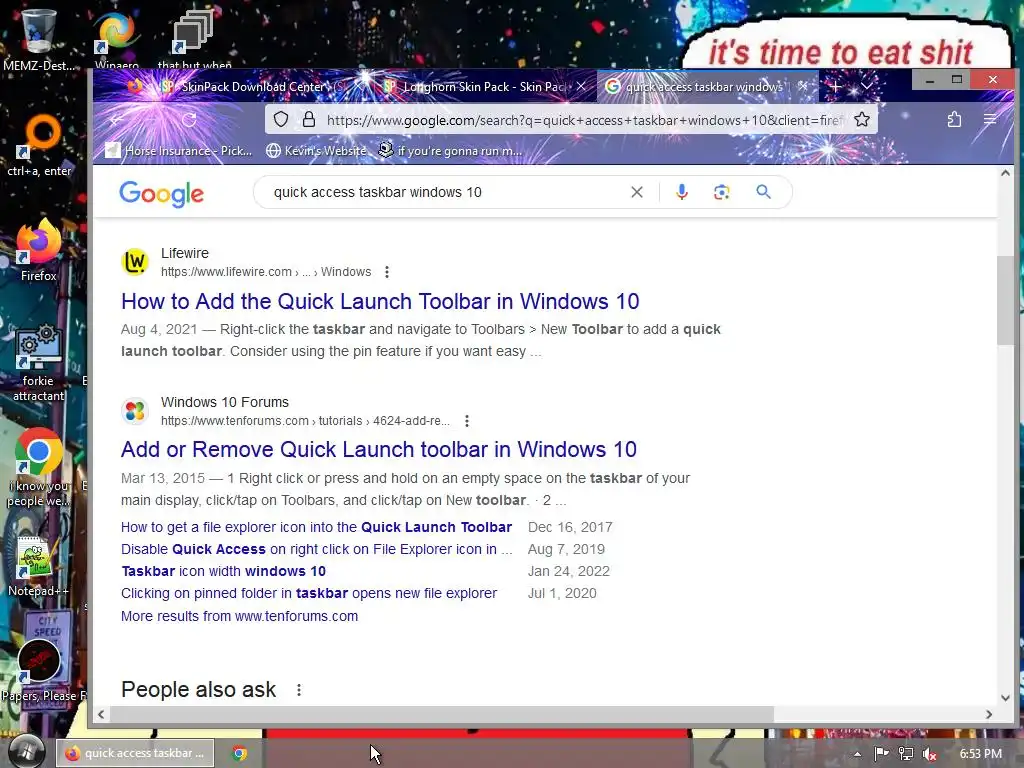Open Firefox hamburger application menu
The width and height of the screenshot is (1024, 768).
(990, 120)
